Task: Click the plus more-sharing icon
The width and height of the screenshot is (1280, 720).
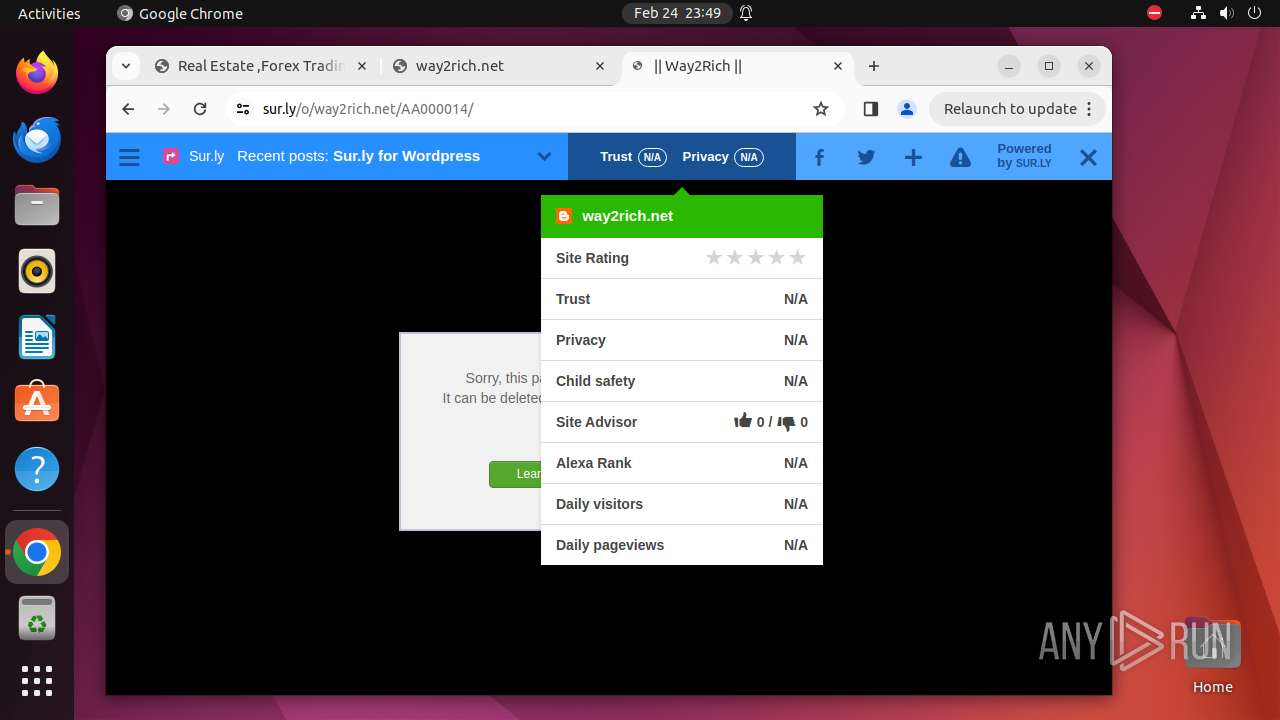Action: [x=913, y=157]
